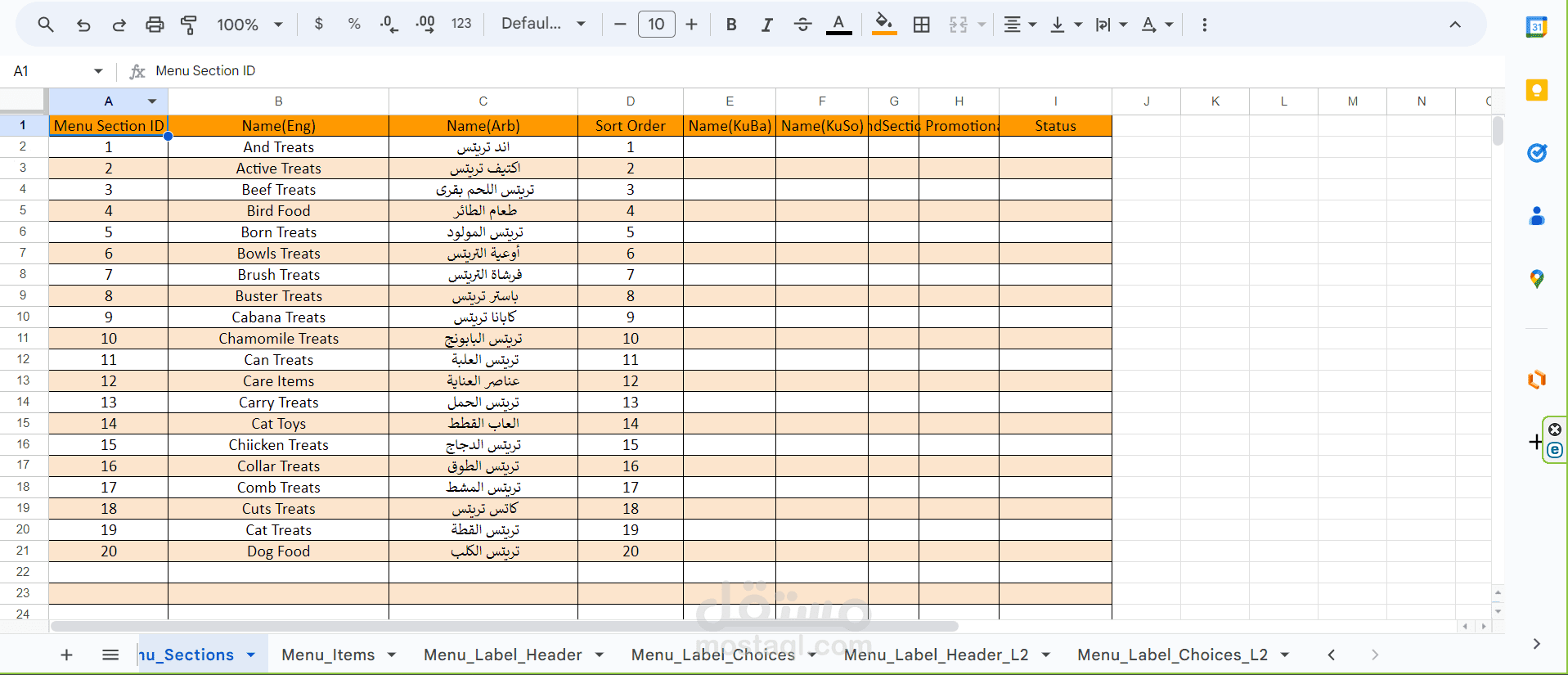Open the text color picker

[838, 25]
